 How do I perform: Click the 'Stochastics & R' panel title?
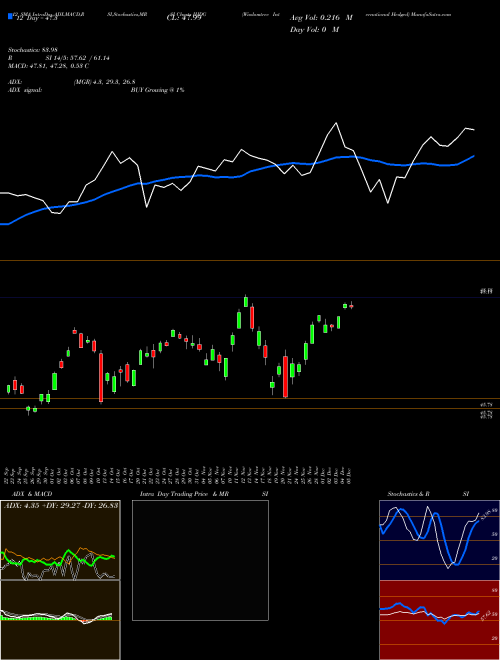(x=408, y=494)
